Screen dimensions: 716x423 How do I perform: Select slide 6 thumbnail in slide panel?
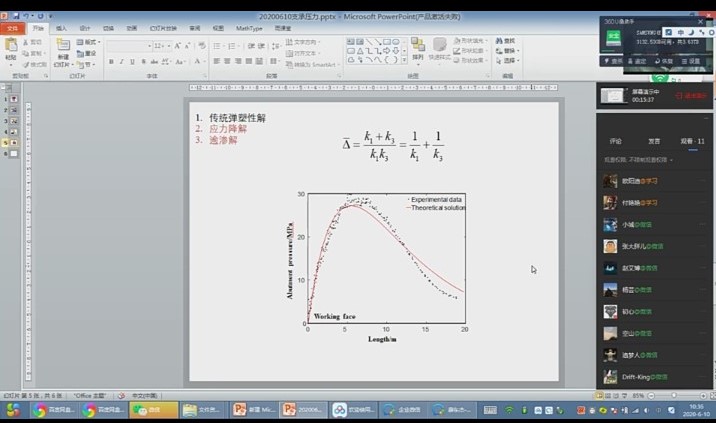14,154
